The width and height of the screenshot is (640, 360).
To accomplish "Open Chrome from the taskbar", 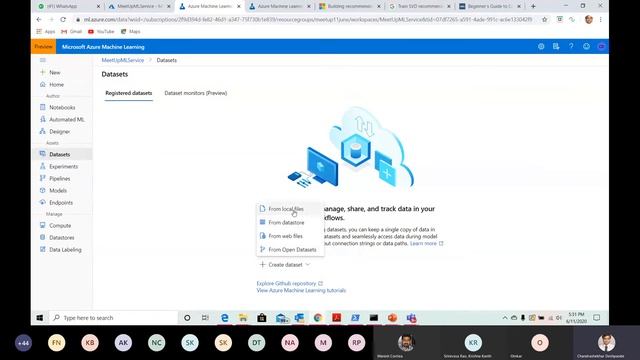I will [x=318, y=318].
